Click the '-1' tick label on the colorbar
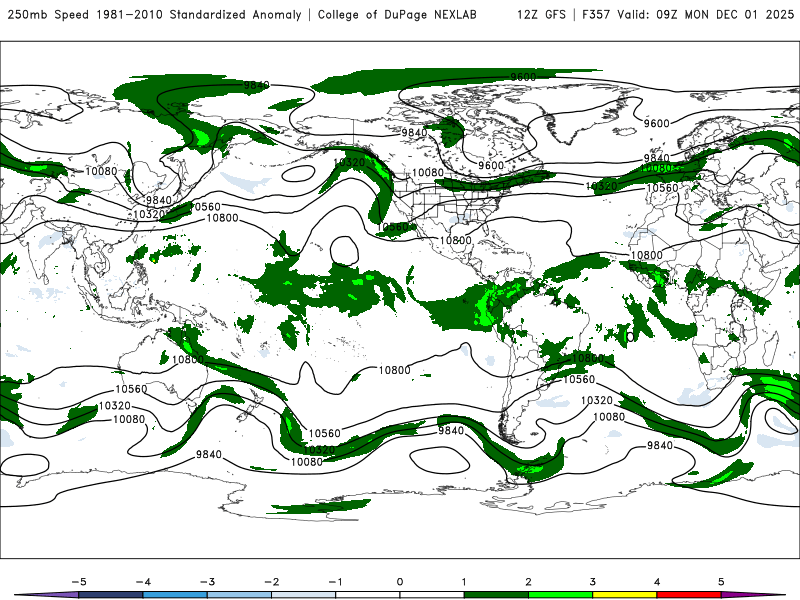The width and height of the screenshot is (800, 600). point(335,582)
